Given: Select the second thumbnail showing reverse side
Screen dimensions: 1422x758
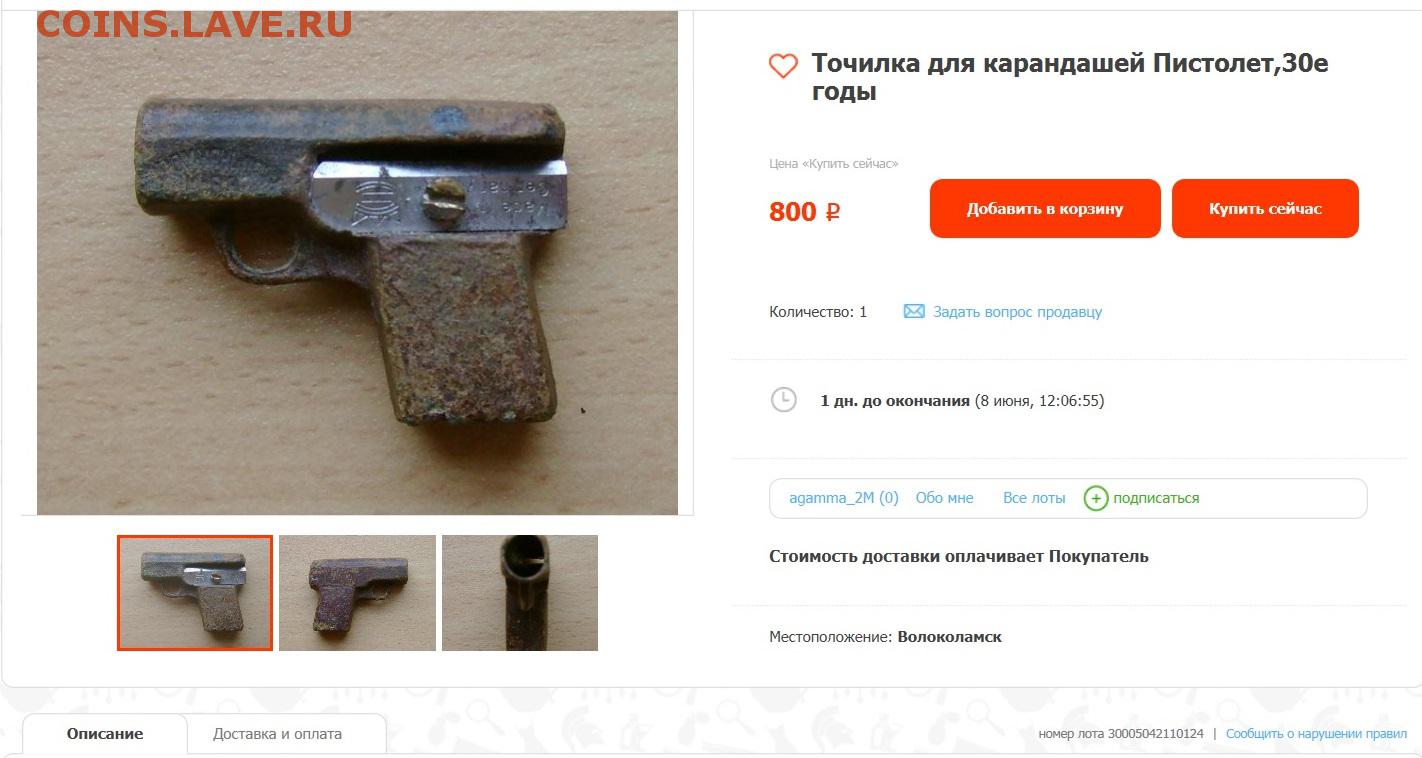Looking at the screenshot, I should coord(357,593).
